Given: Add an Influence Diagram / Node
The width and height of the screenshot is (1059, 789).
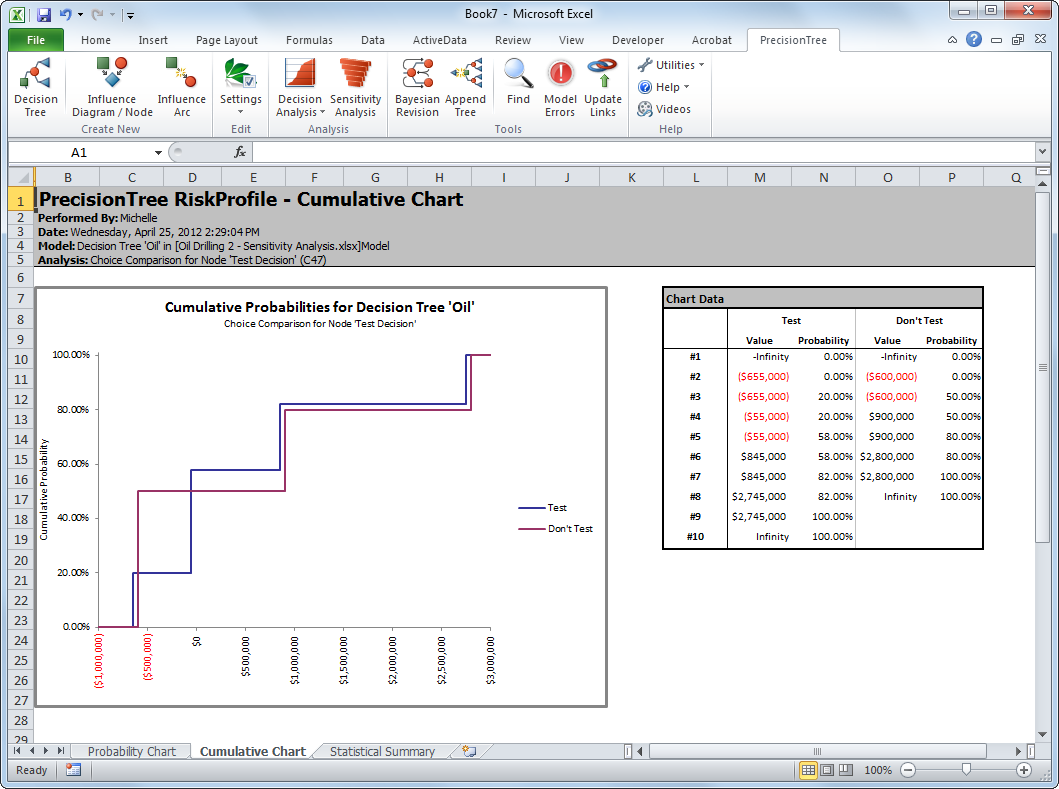Looking at the screenshot, I should click(x=112, y=88).
